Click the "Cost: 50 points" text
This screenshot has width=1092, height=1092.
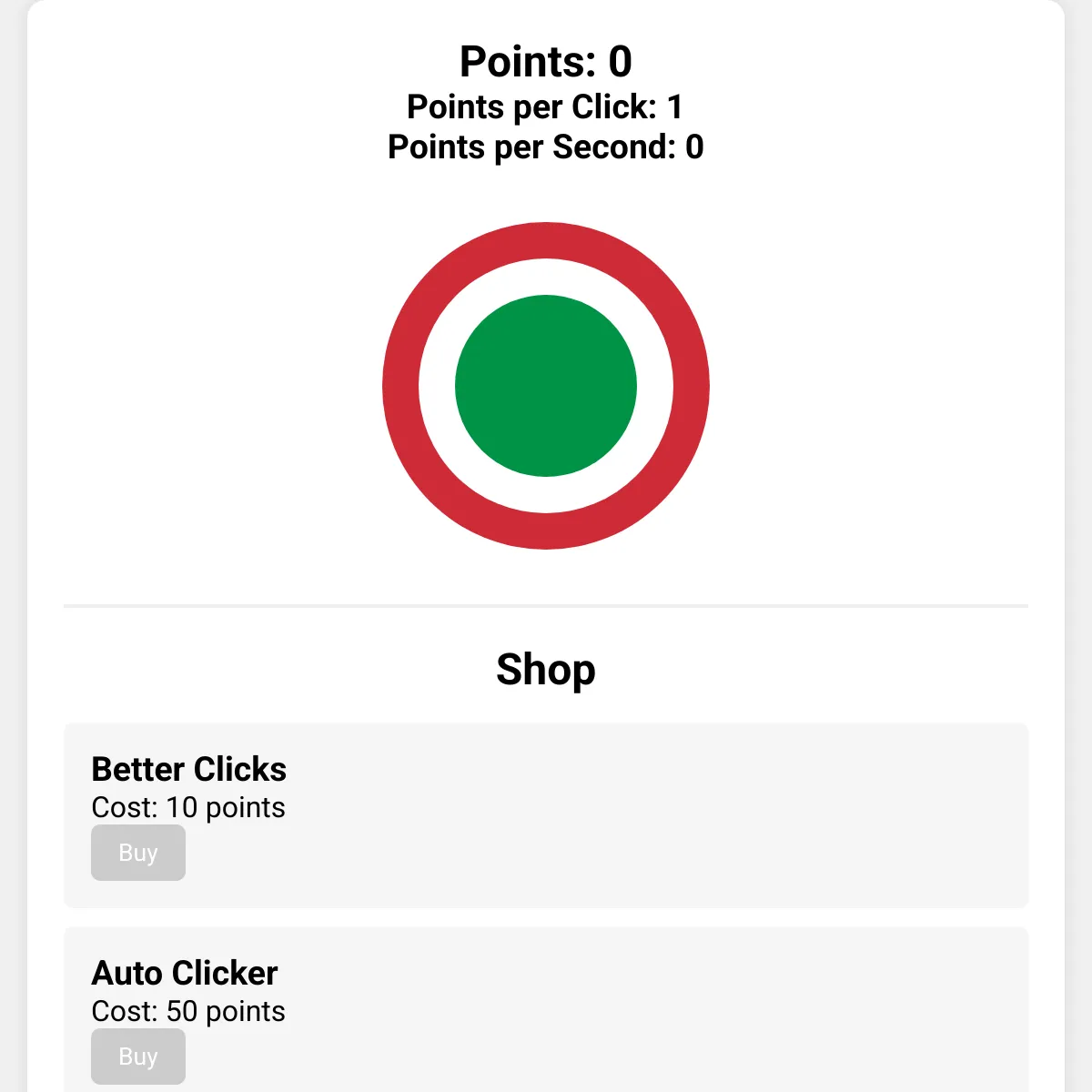188,1012
